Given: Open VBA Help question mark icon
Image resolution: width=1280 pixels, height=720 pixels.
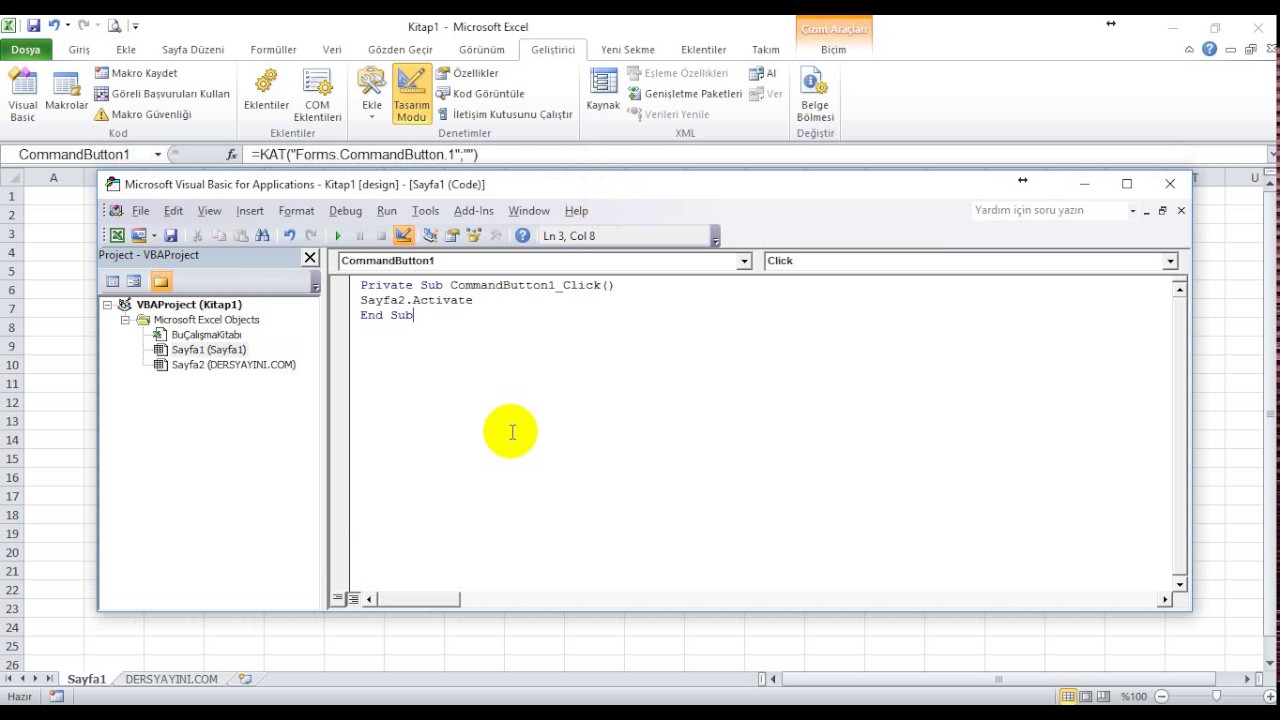Looking at the screenshot, I should coord(522,236).
